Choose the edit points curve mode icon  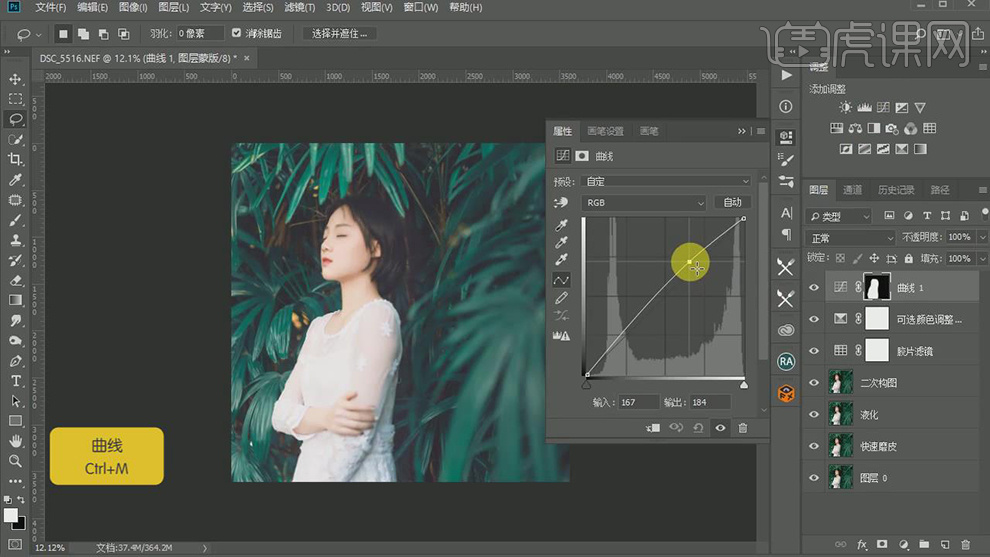pos(561,280)
